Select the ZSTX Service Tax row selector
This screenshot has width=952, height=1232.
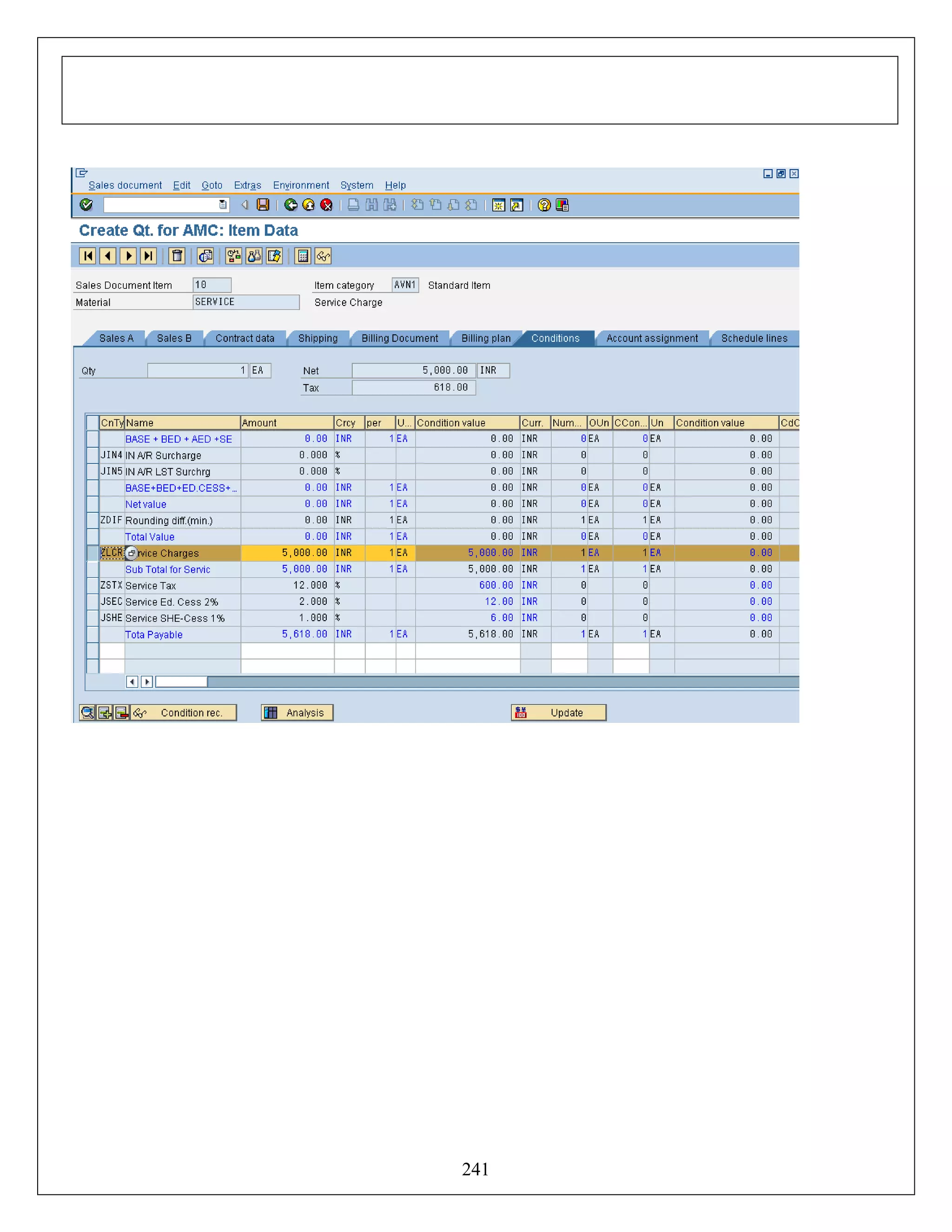pos(93,585)
